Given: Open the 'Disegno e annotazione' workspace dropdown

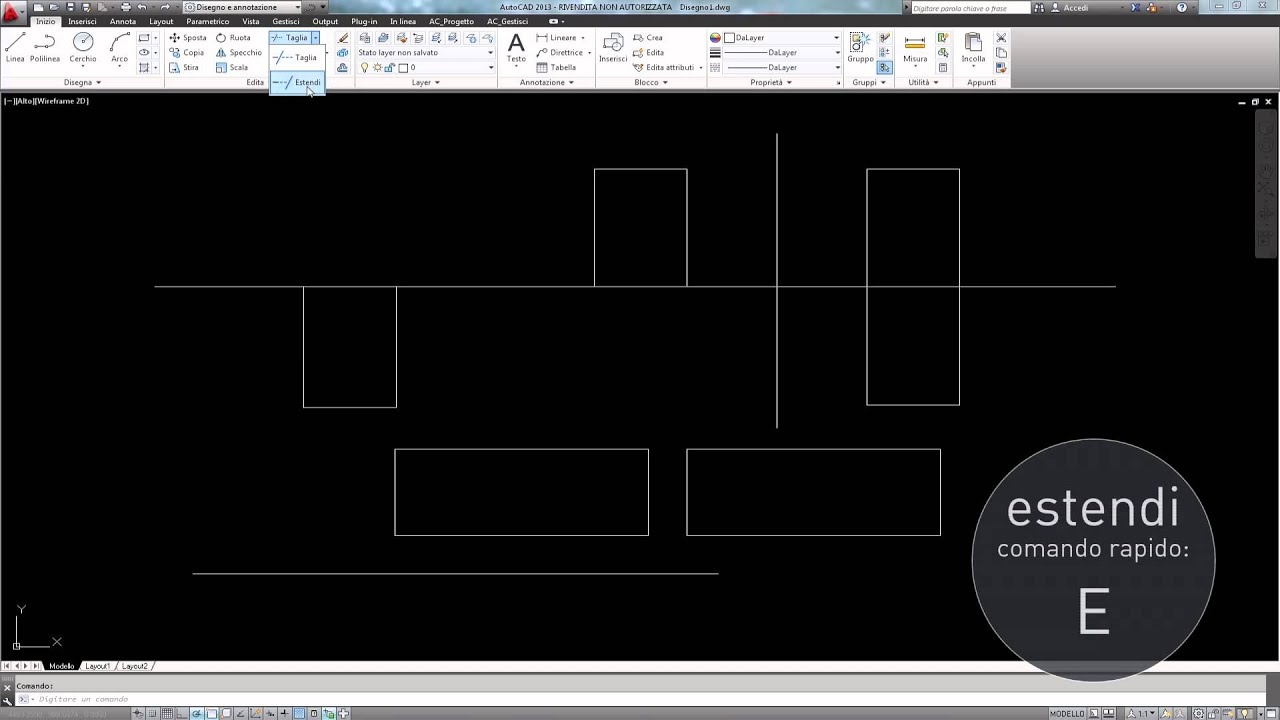Looking at the screenshot, I should tap(242, 7).
